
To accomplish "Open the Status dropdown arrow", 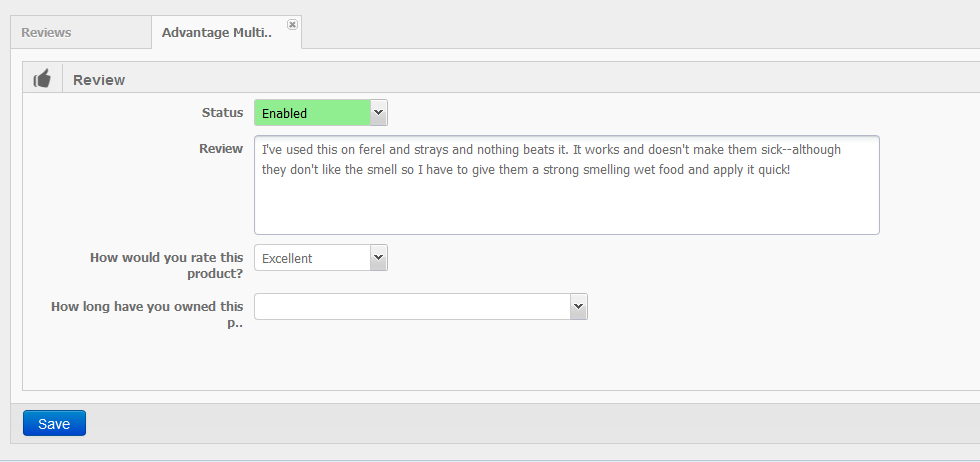I will [x=379, y=113].
